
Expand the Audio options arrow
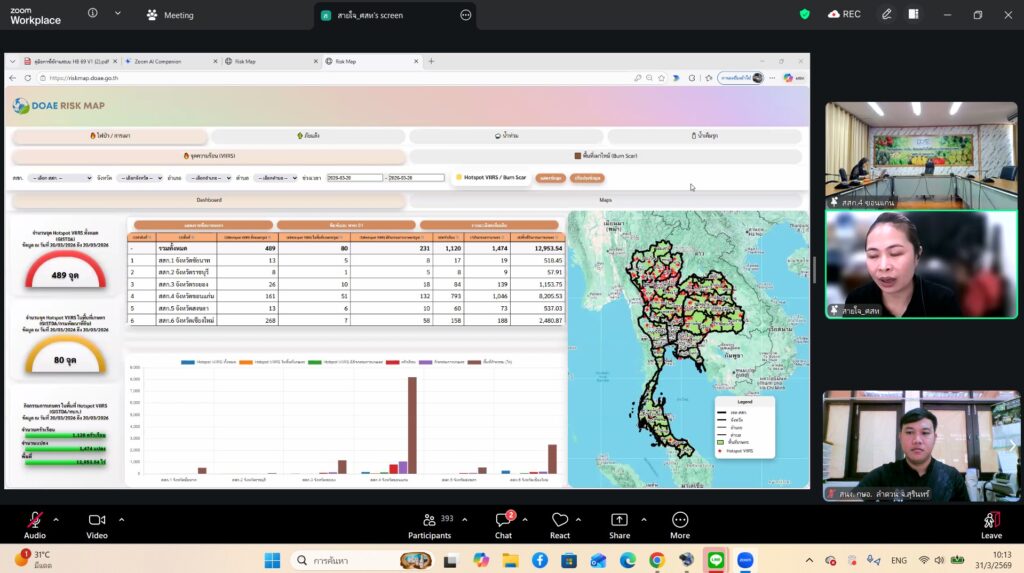(56, 520)
